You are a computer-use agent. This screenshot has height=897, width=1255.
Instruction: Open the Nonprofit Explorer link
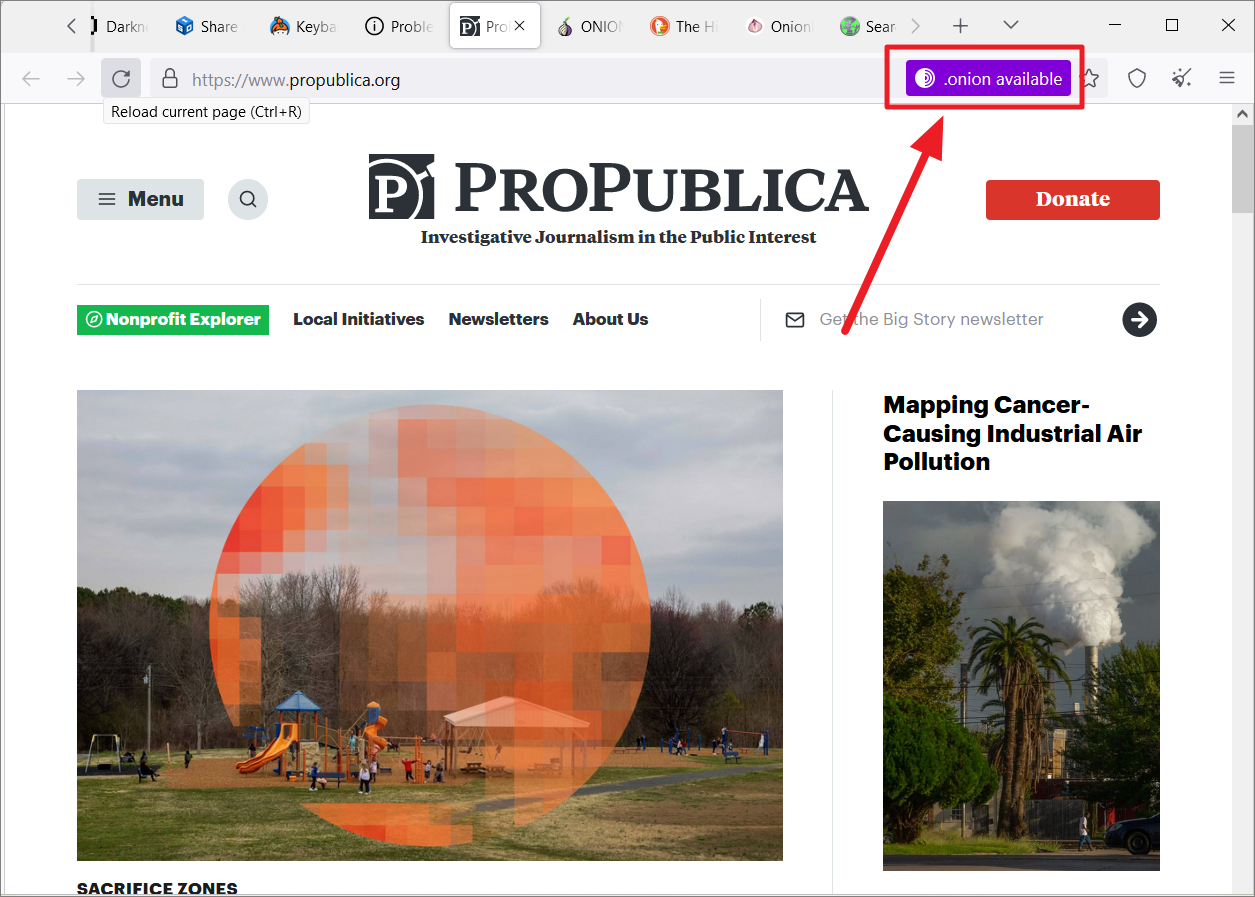tap(173, 320)
